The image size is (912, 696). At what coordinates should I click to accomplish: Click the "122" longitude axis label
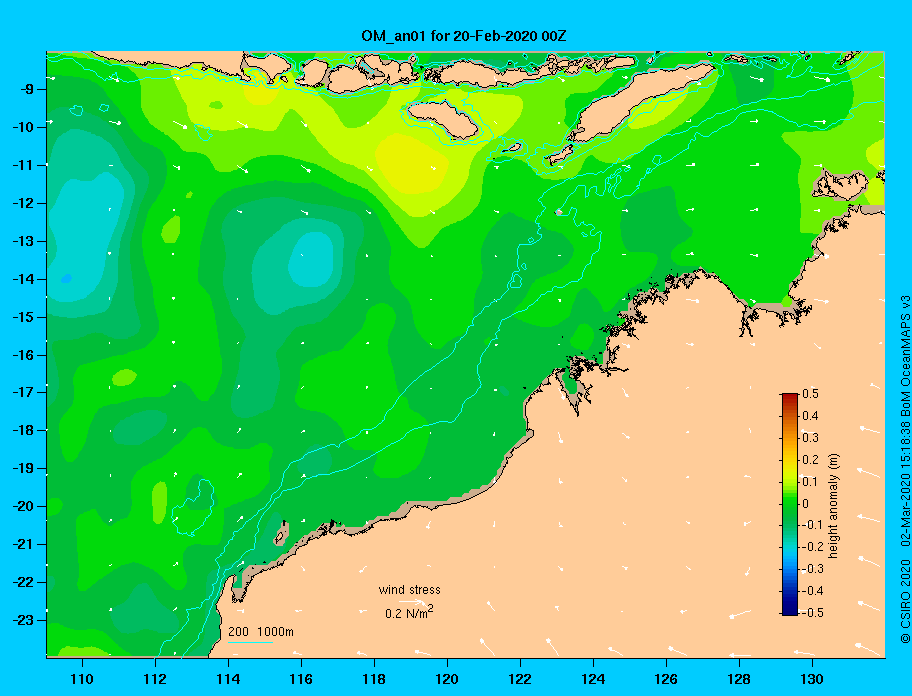coord(520,679)
